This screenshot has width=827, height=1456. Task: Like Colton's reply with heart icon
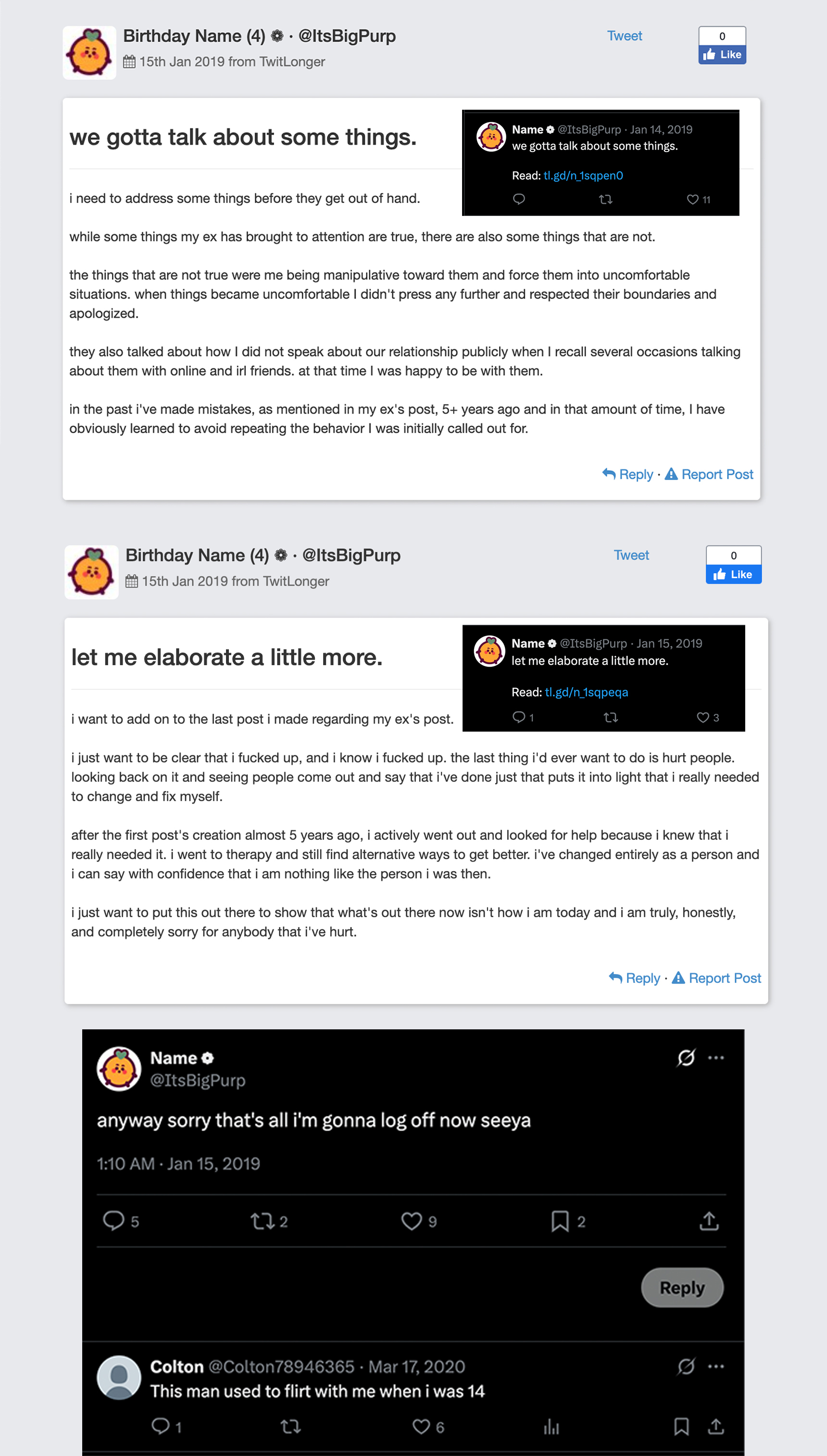tap(421, 1427)
